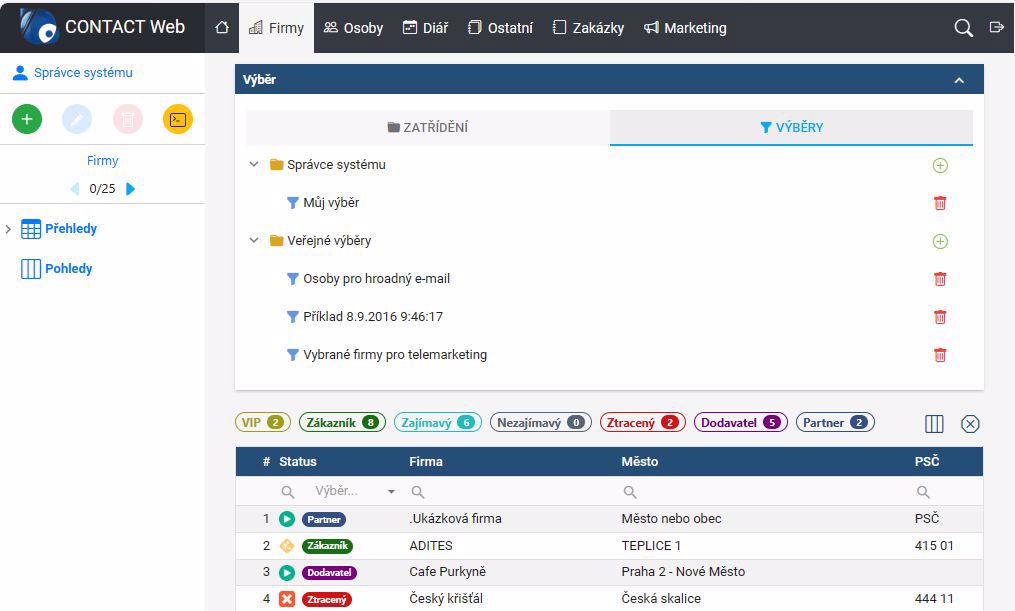Collapse the Výběr panel with chevron
Image resolution: width=1015 pixels, height=611 pixels.
click(959, 80)
